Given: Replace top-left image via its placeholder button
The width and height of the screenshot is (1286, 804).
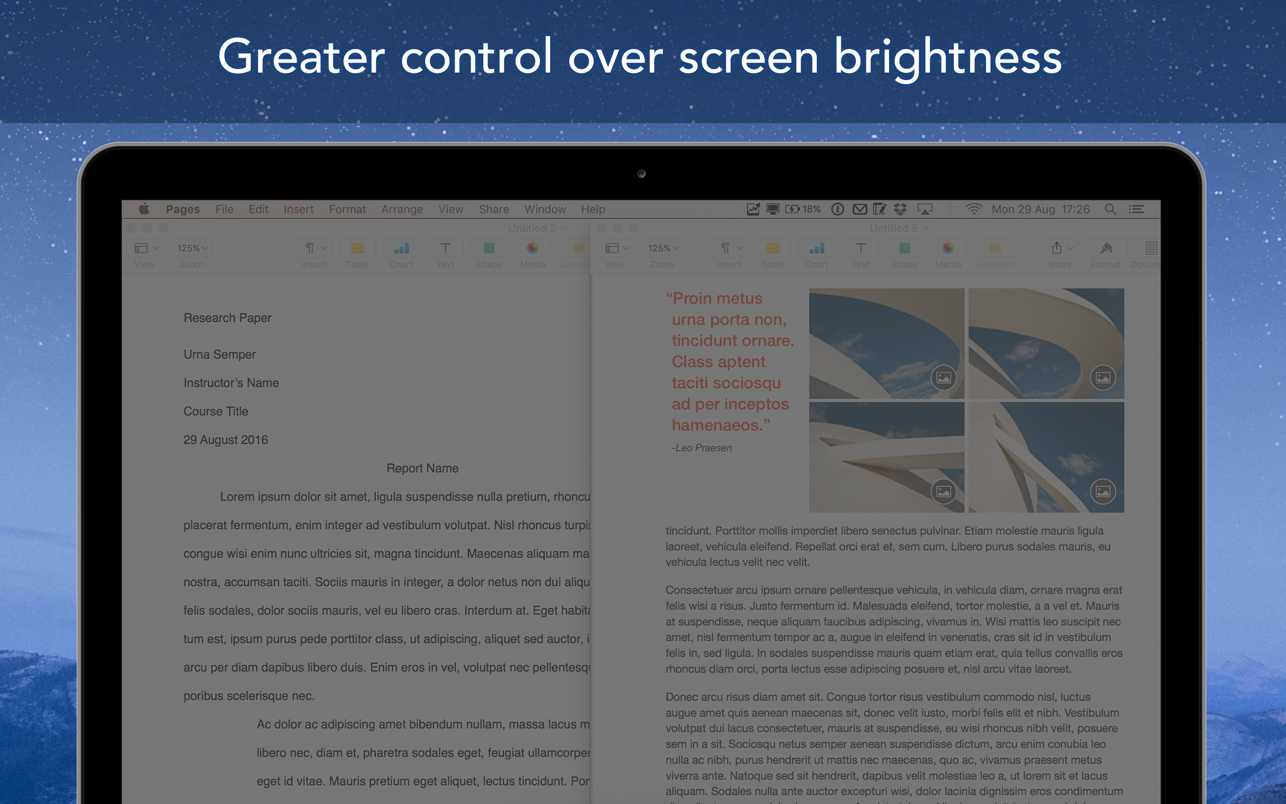Looking at the screenshot, I should [943, 378].
